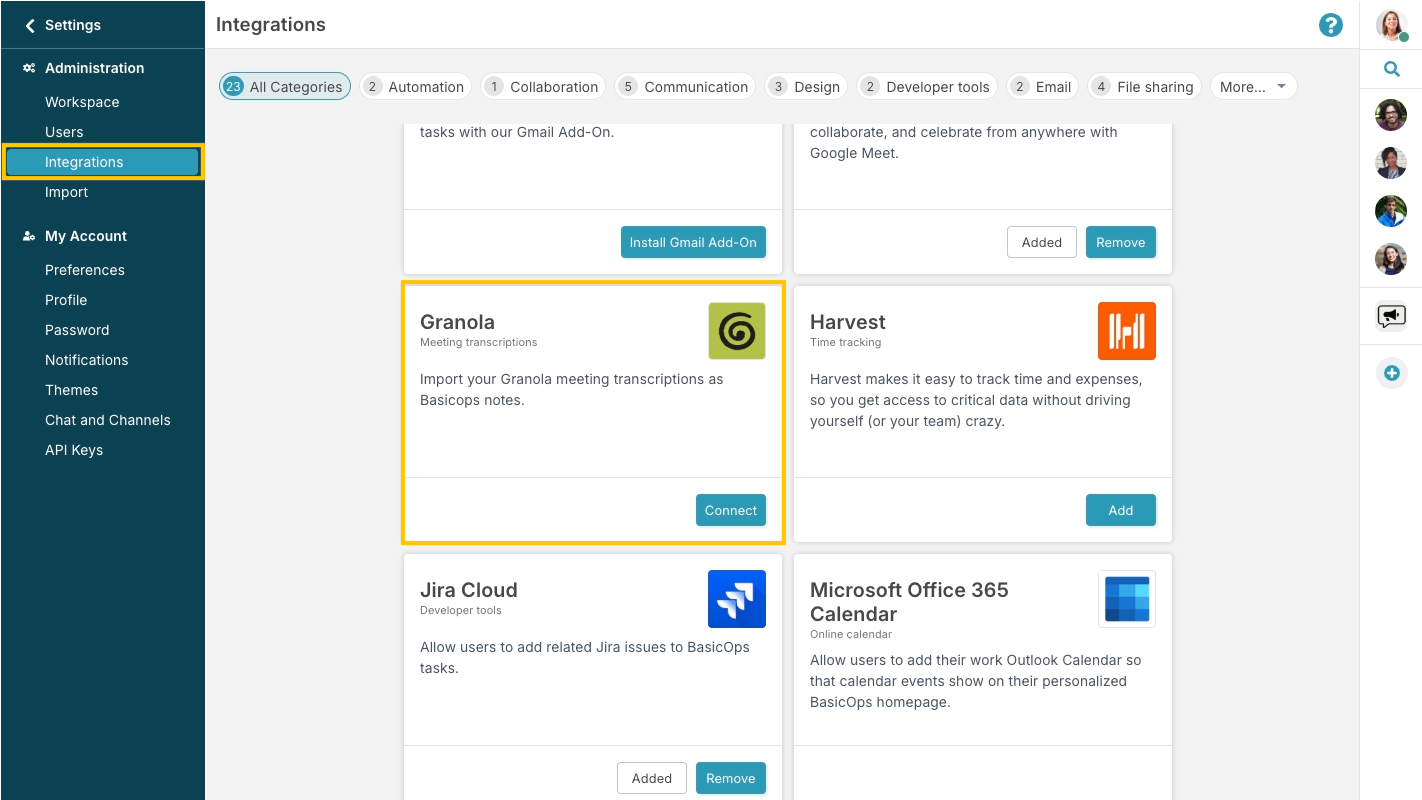The height and width of the screenshot is (800, 1422).
Task: Open Chat and Channels settings
Action: (x=108, y=420)
